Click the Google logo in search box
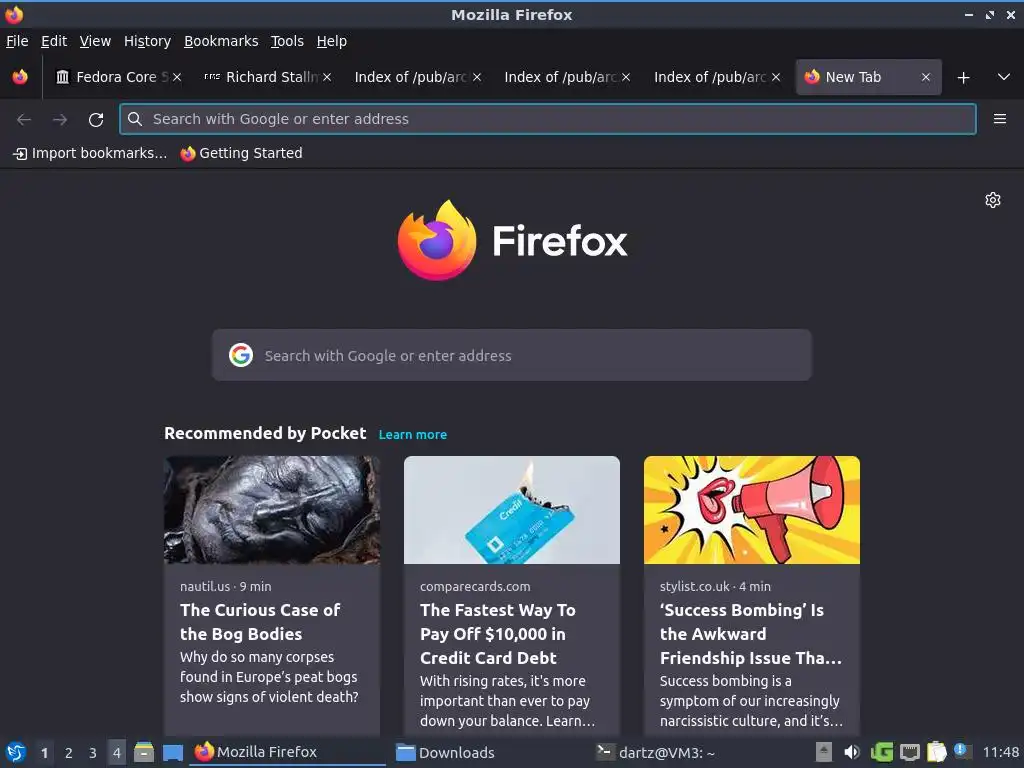This screenshot has width=1024, height=768. coord(241,355)
